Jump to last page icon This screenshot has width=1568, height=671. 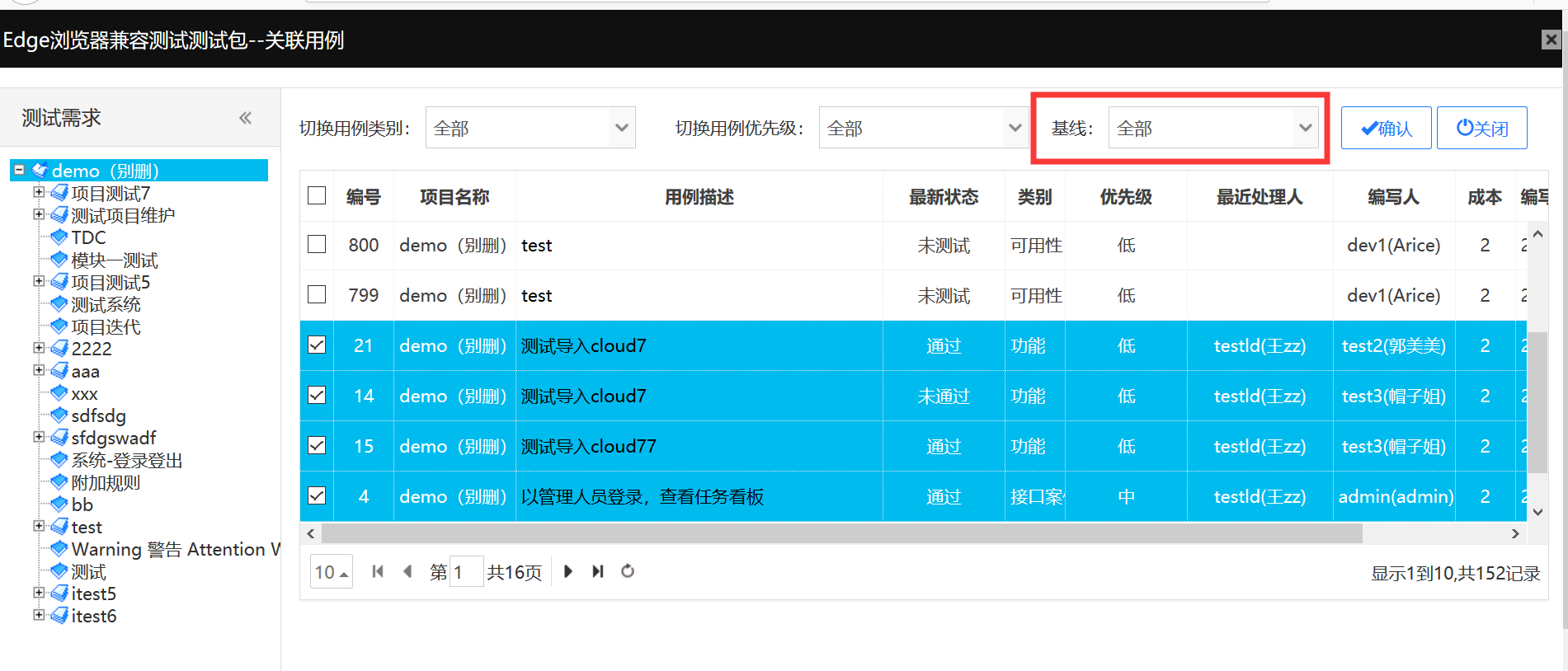point(598,571)
